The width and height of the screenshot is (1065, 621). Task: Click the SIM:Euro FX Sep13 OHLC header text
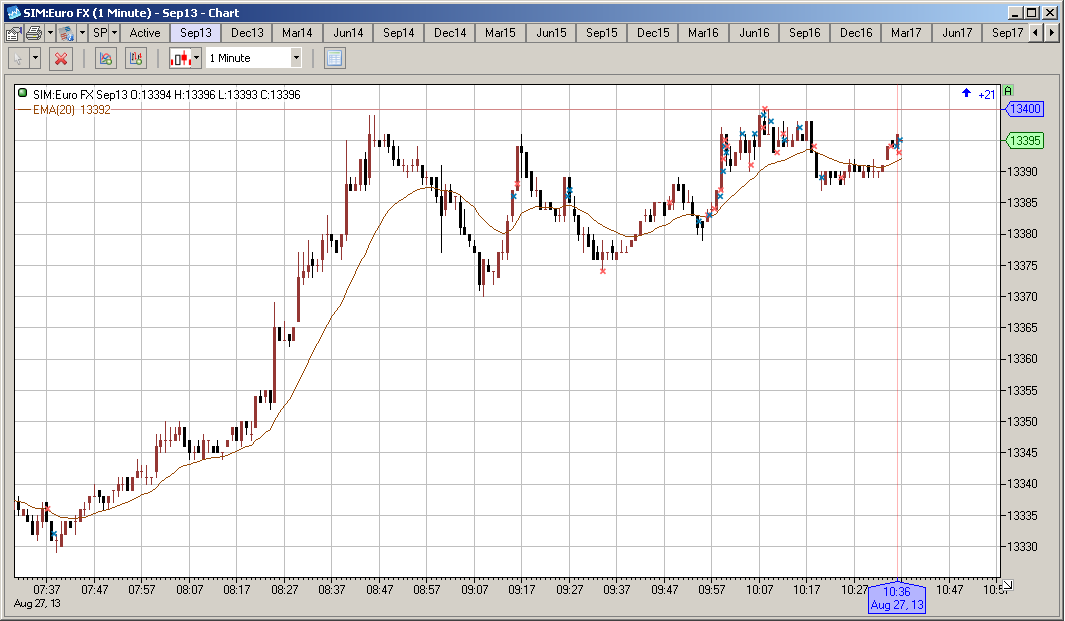point(166,94)
